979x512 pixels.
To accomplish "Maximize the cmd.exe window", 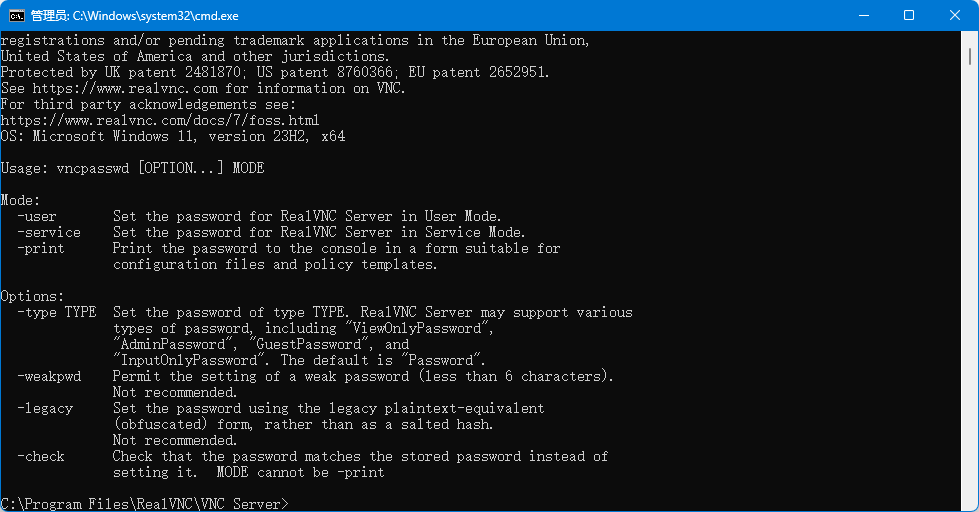I will 909,15.
